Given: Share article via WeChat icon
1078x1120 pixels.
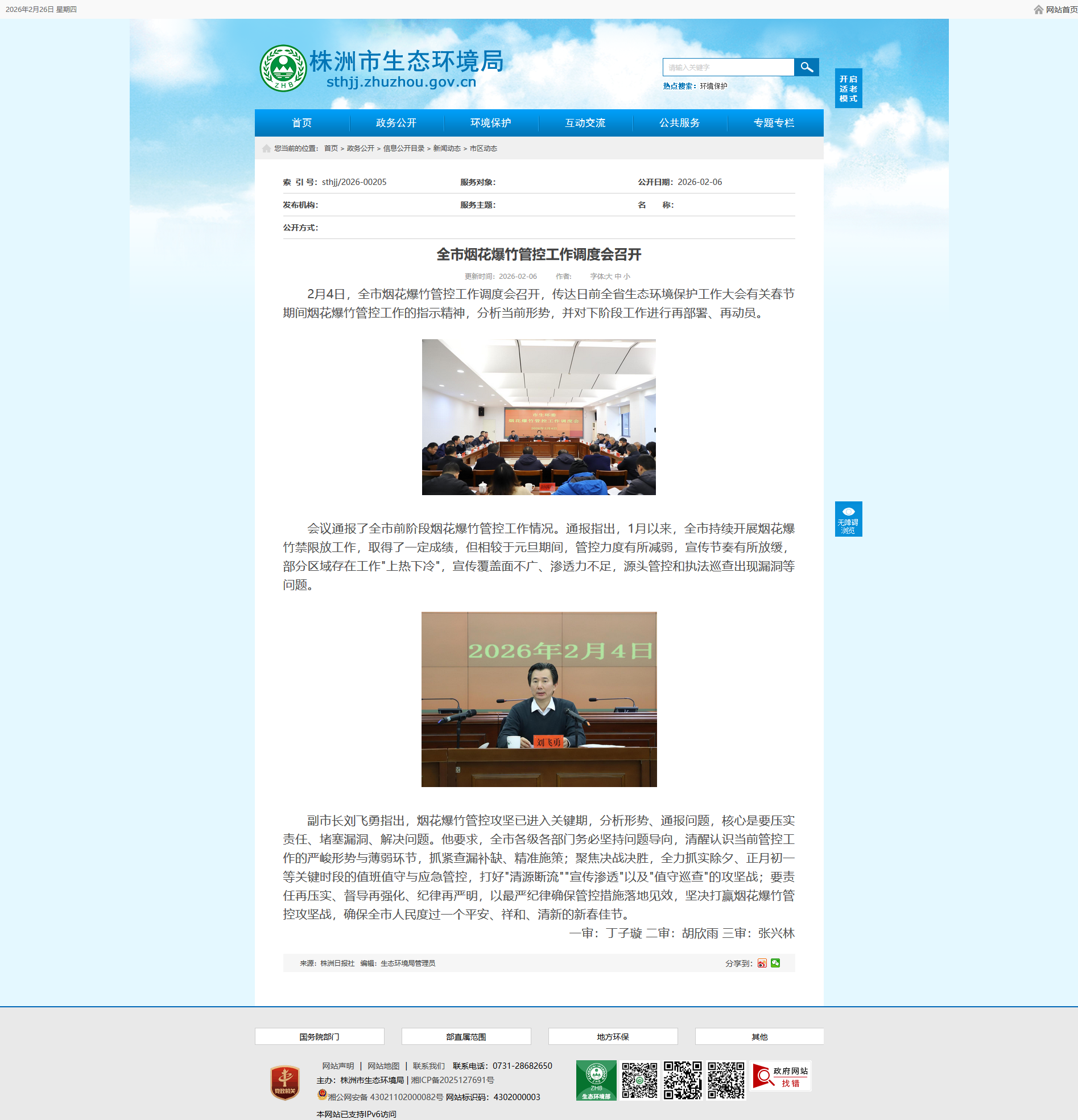Looking at the screenshot, I should click(775, 963).
